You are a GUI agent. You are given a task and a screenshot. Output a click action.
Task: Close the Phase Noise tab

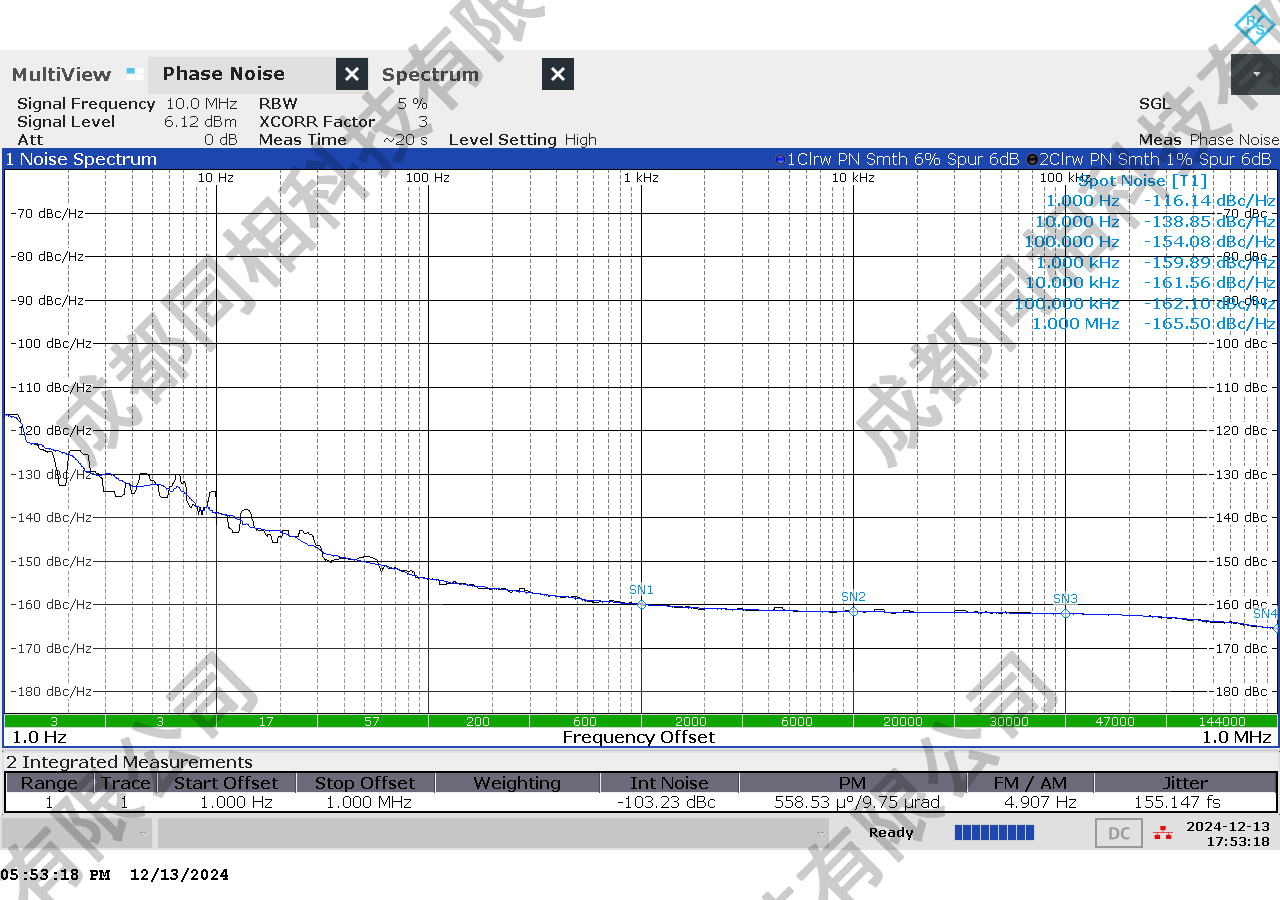351,74
